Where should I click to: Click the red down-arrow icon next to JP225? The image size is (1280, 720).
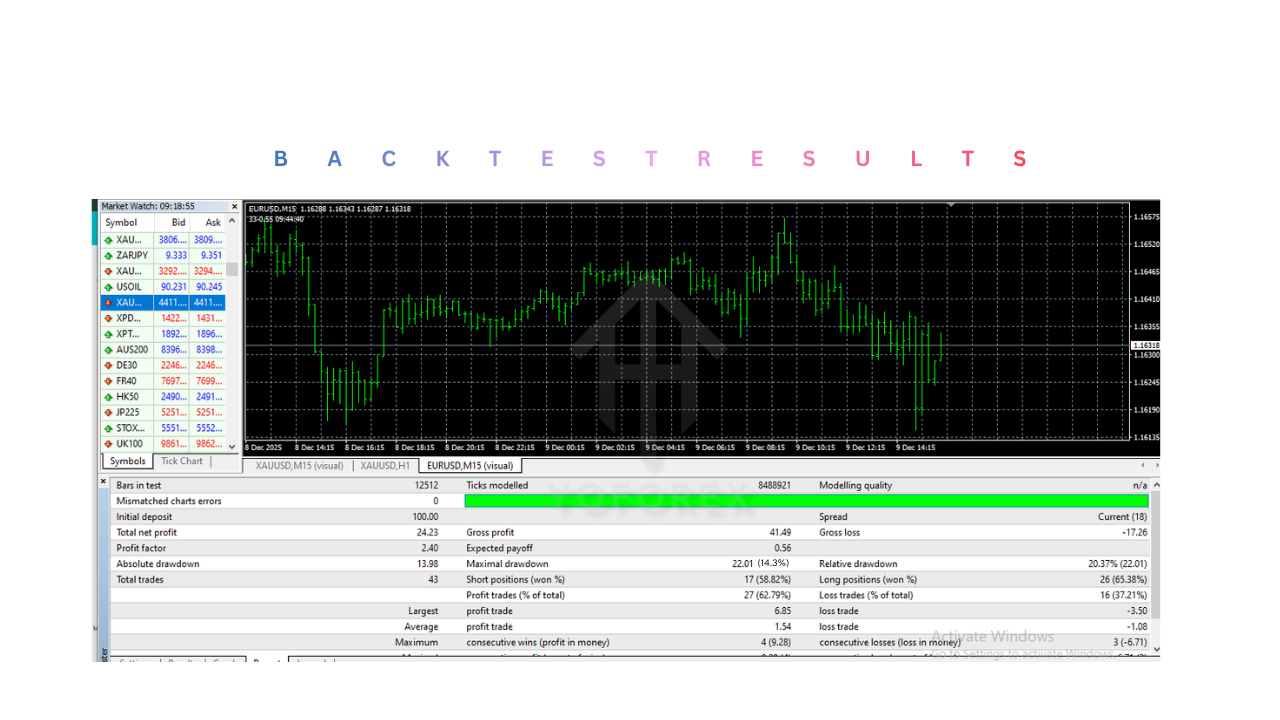[x=109, y=412]
